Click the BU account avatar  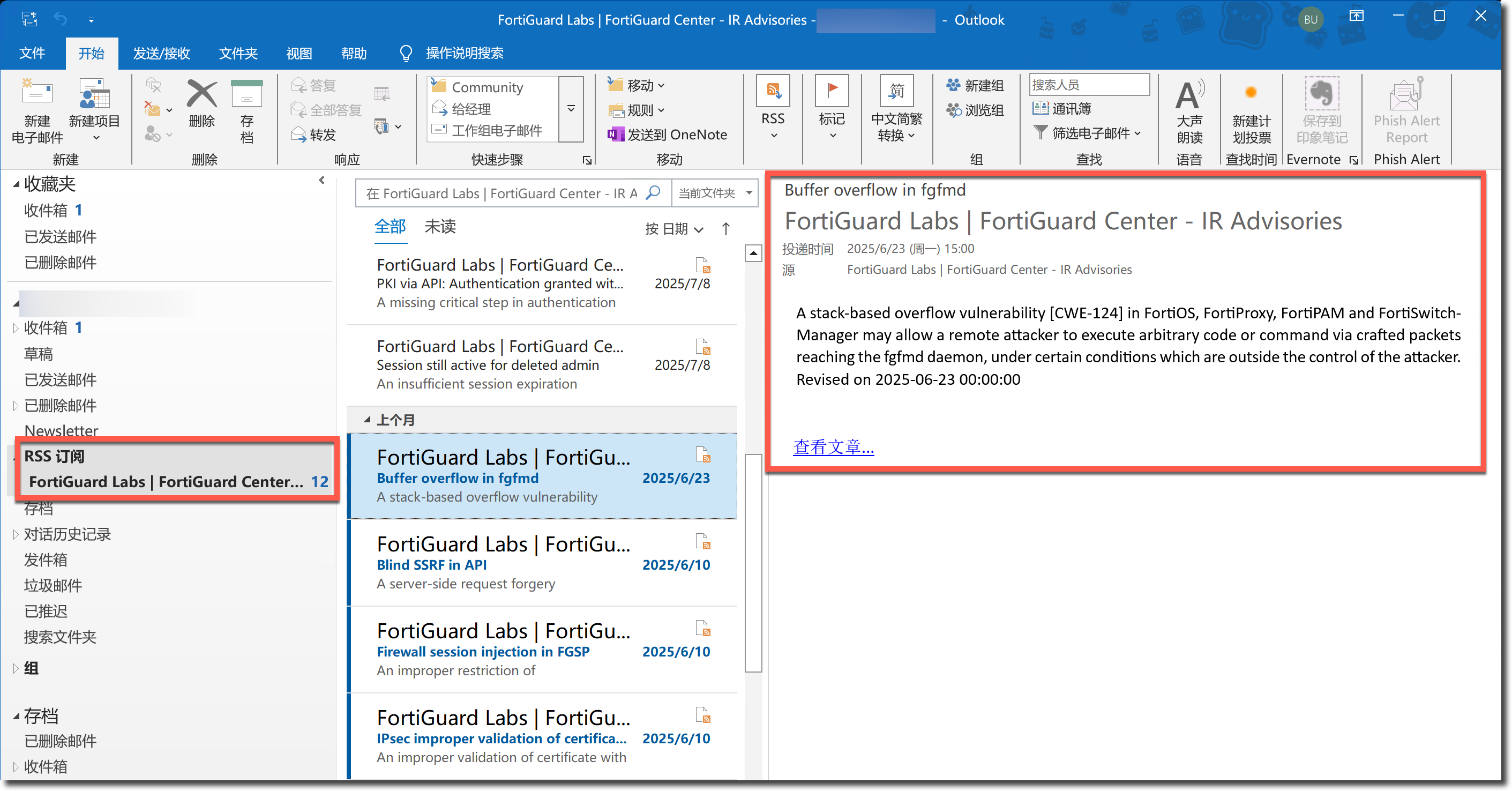tap(1310, 19)
